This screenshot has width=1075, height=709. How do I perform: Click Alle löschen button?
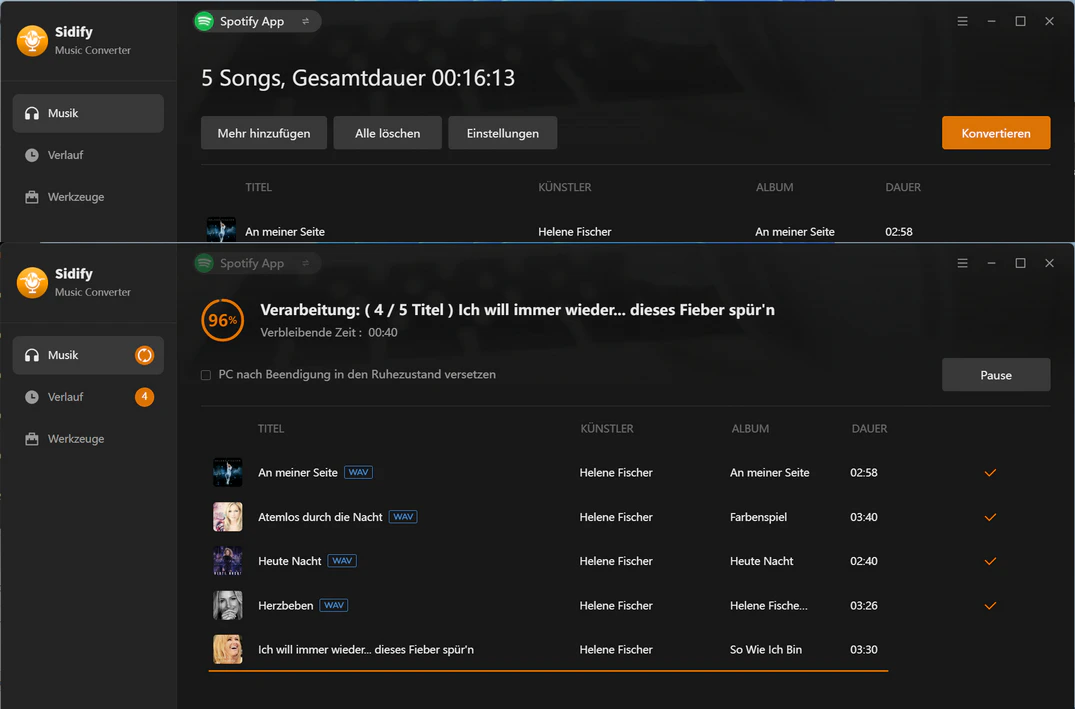click(387, 133)
